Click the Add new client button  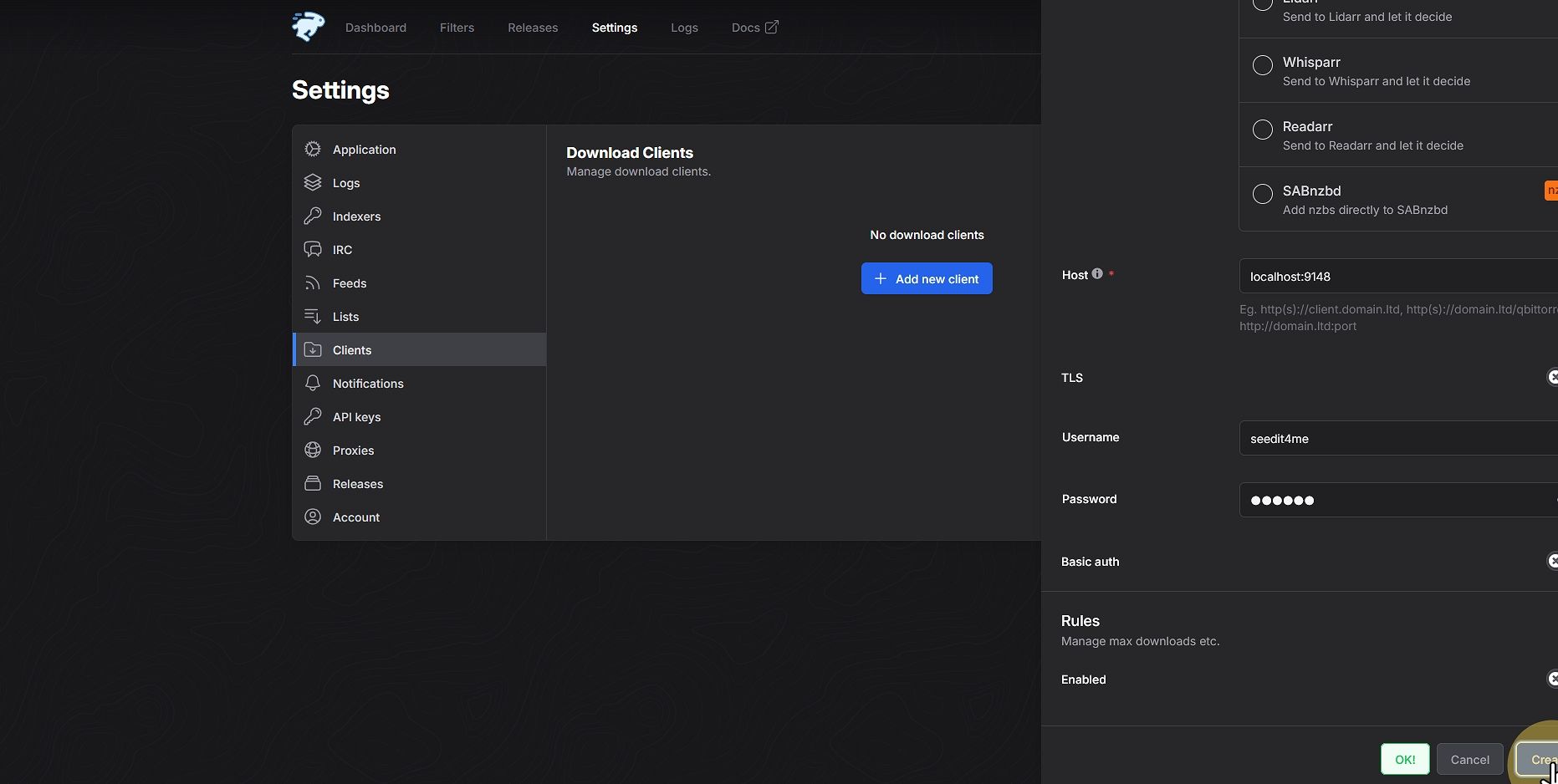[927, 278]
